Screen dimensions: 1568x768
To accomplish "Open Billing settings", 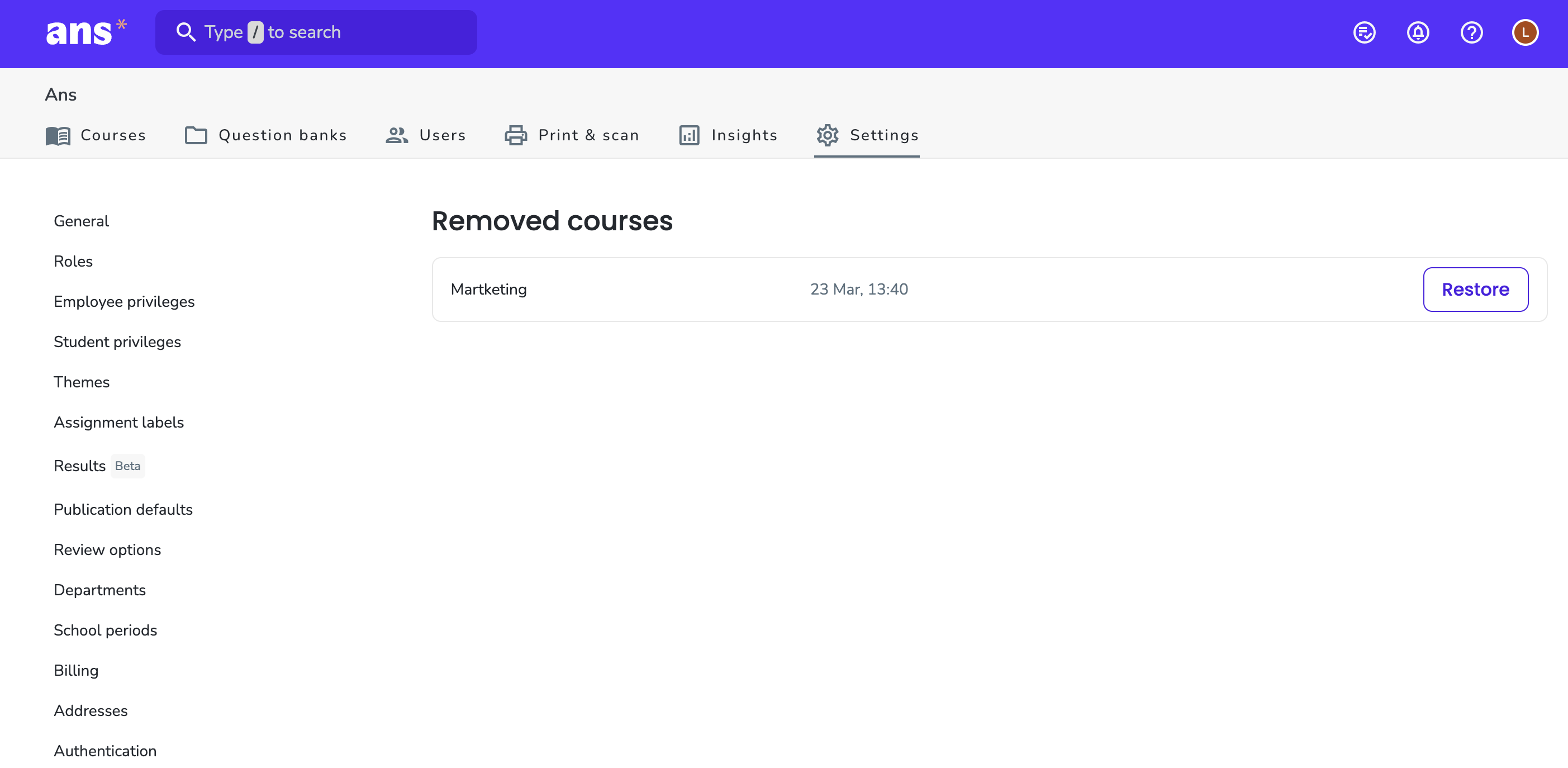I will [x=76, y=670].
